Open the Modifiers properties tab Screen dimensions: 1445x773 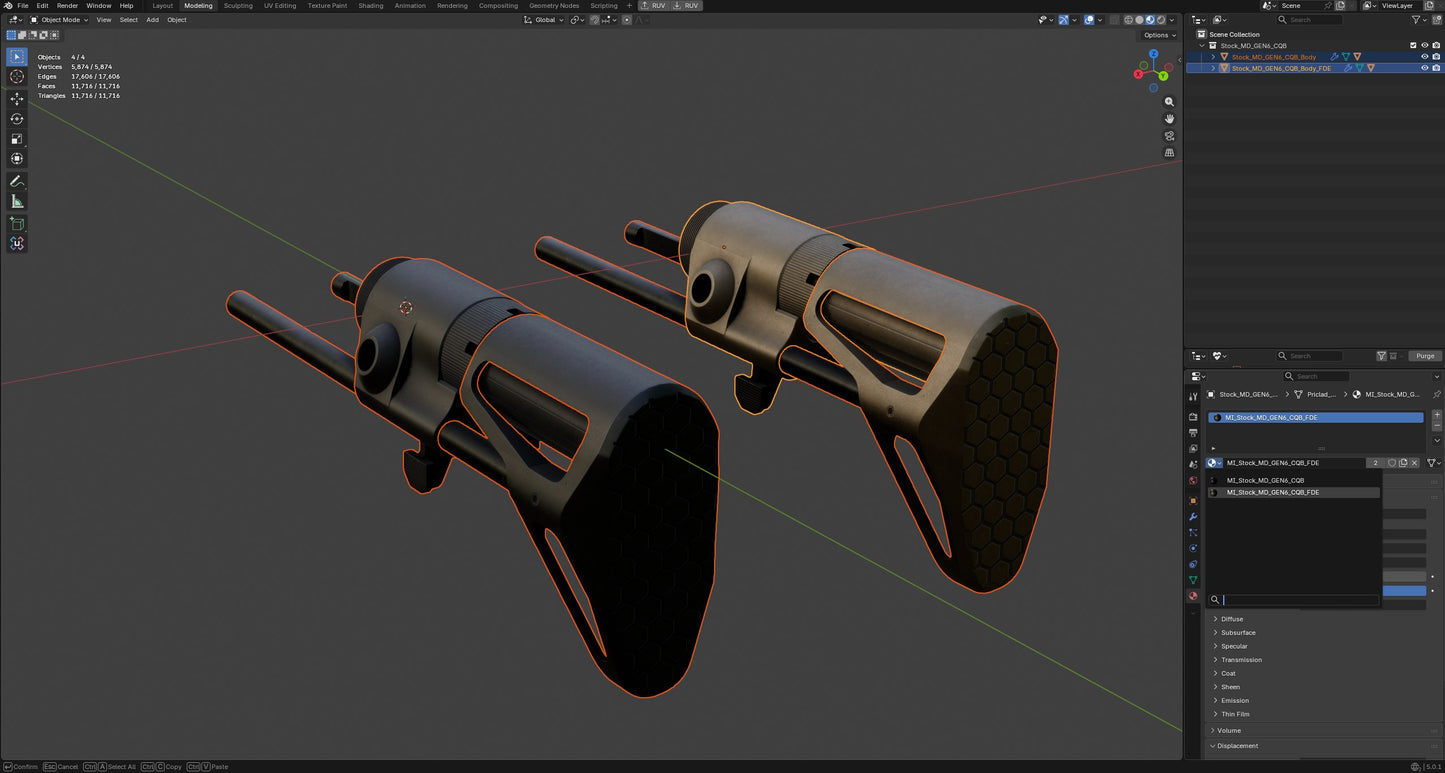pyautogui.click(x=1193, y=516)
